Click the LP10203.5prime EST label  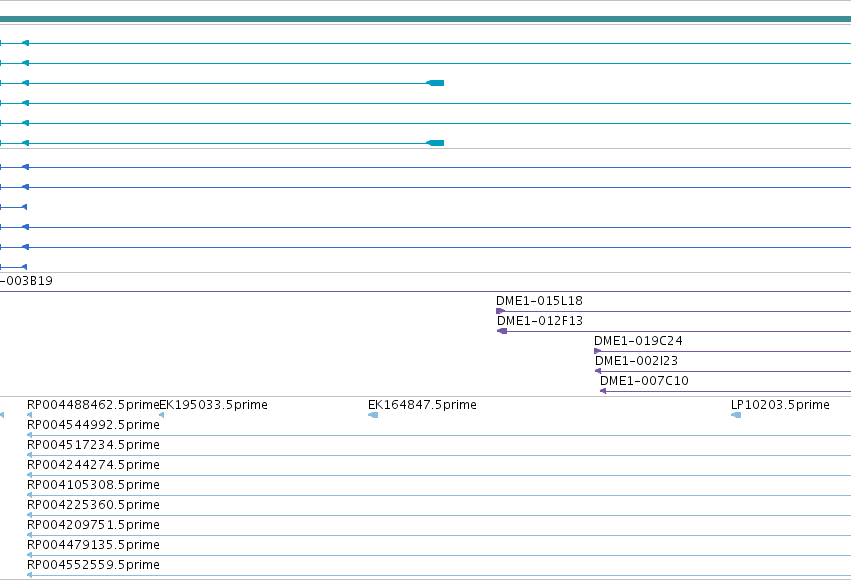coord(780,405)
